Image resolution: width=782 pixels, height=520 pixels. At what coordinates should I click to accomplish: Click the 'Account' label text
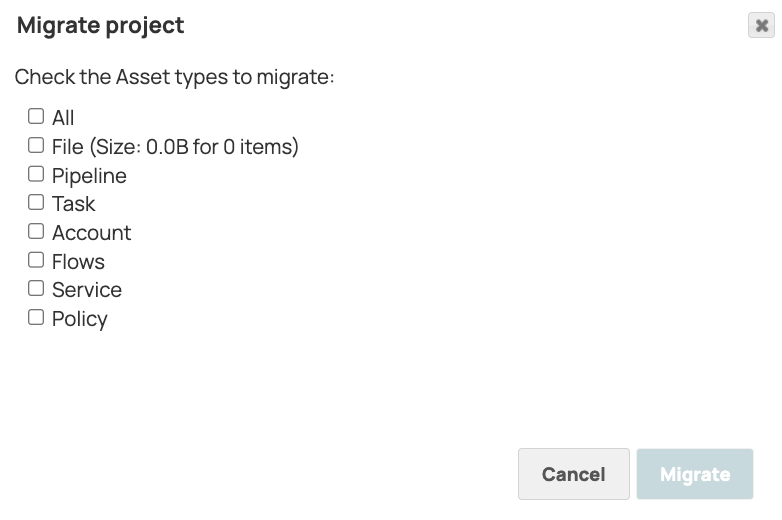pyautogui.click(x=91, y=233)
